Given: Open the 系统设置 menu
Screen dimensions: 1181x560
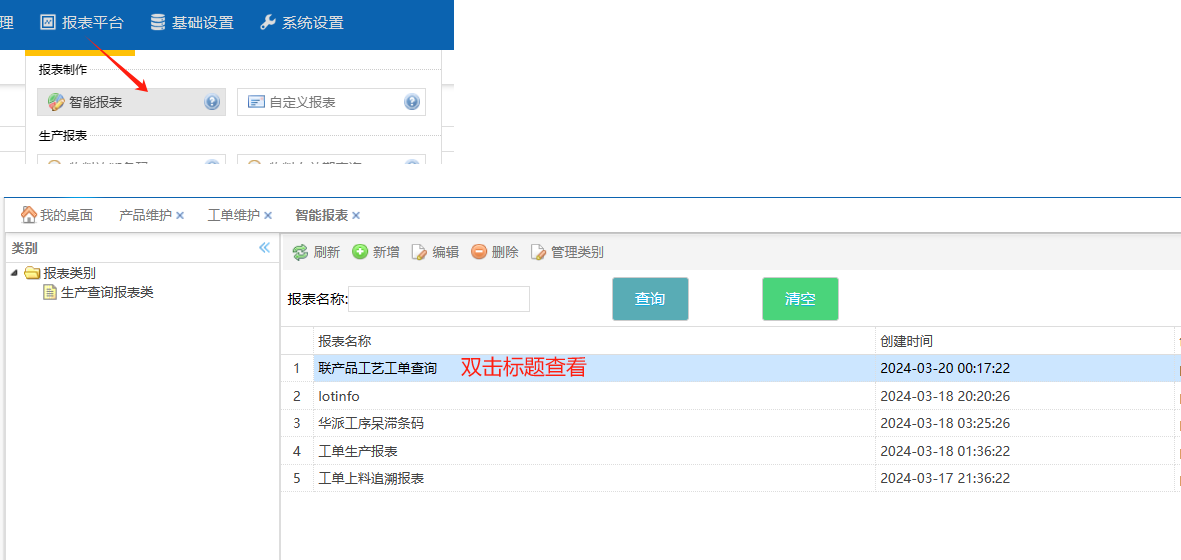Looking at the screenshot, I should [302, 22].
